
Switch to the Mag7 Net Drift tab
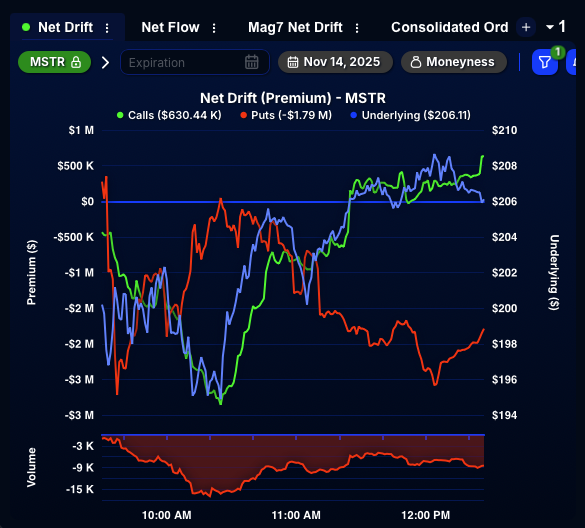click(295, 27)
